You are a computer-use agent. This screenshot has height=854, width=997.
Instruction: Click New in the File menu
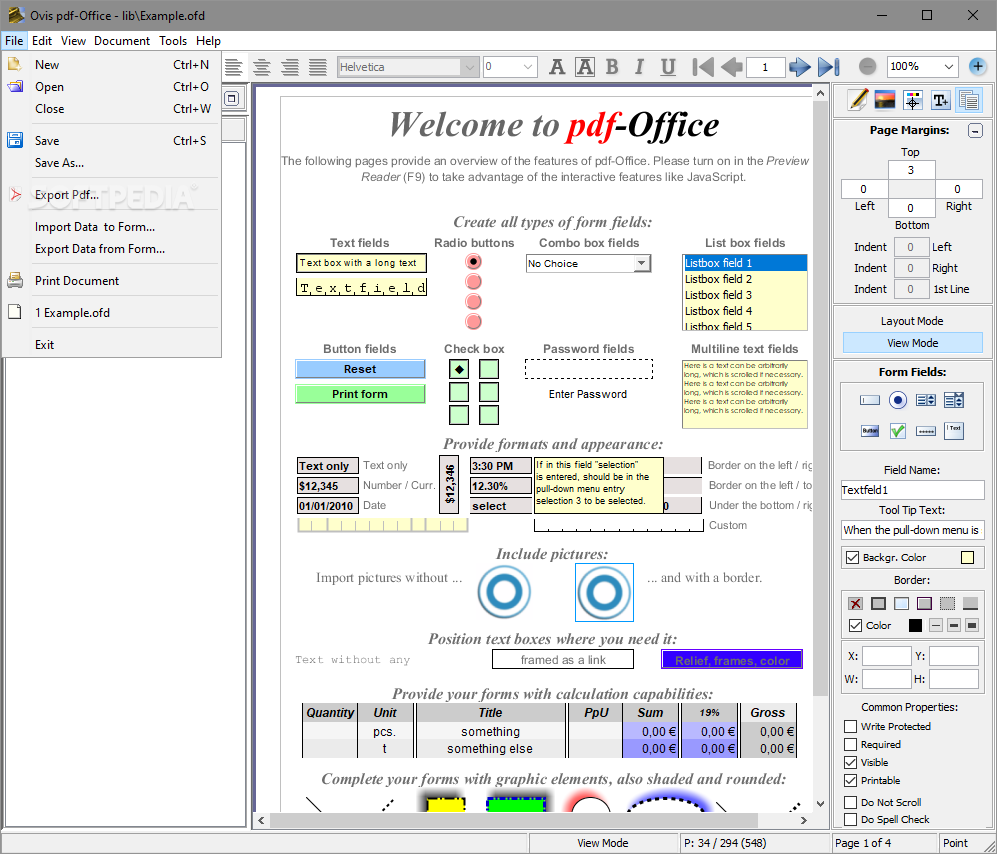tap(112, 65)
